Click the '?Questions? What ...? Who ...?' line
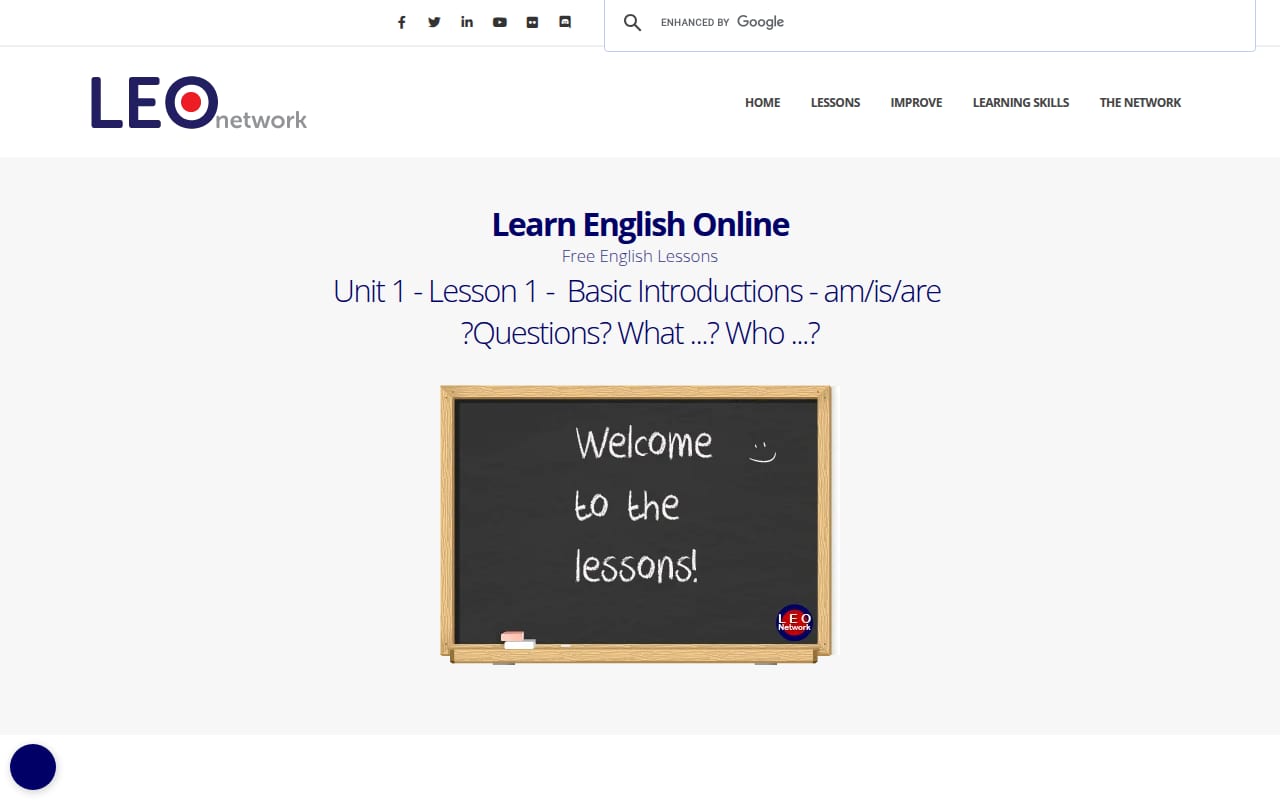This screenshot has width=1280, height=800. [x=640, y=333]
